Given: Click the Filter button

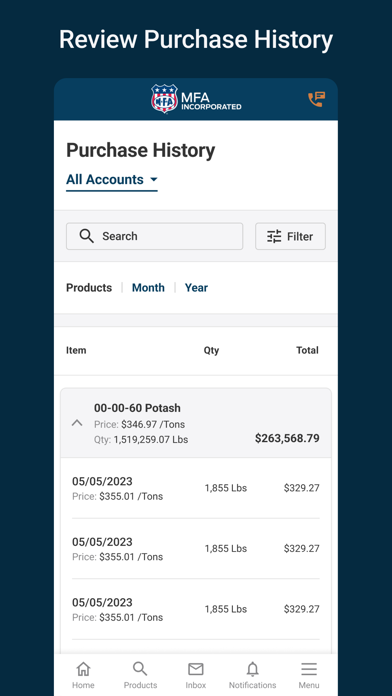Looking at the screenshot, I should pyautogui.click(x=290, y=236).
